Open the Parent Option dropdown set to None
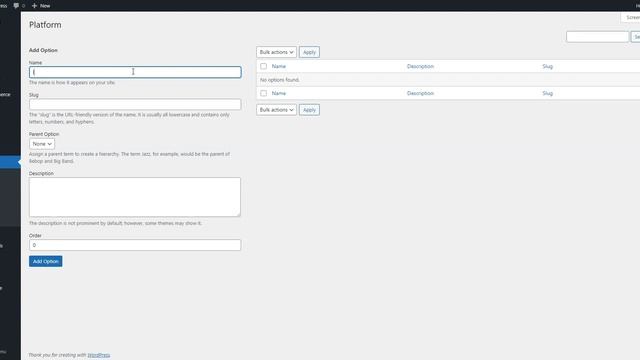 [x=42, y=144]
